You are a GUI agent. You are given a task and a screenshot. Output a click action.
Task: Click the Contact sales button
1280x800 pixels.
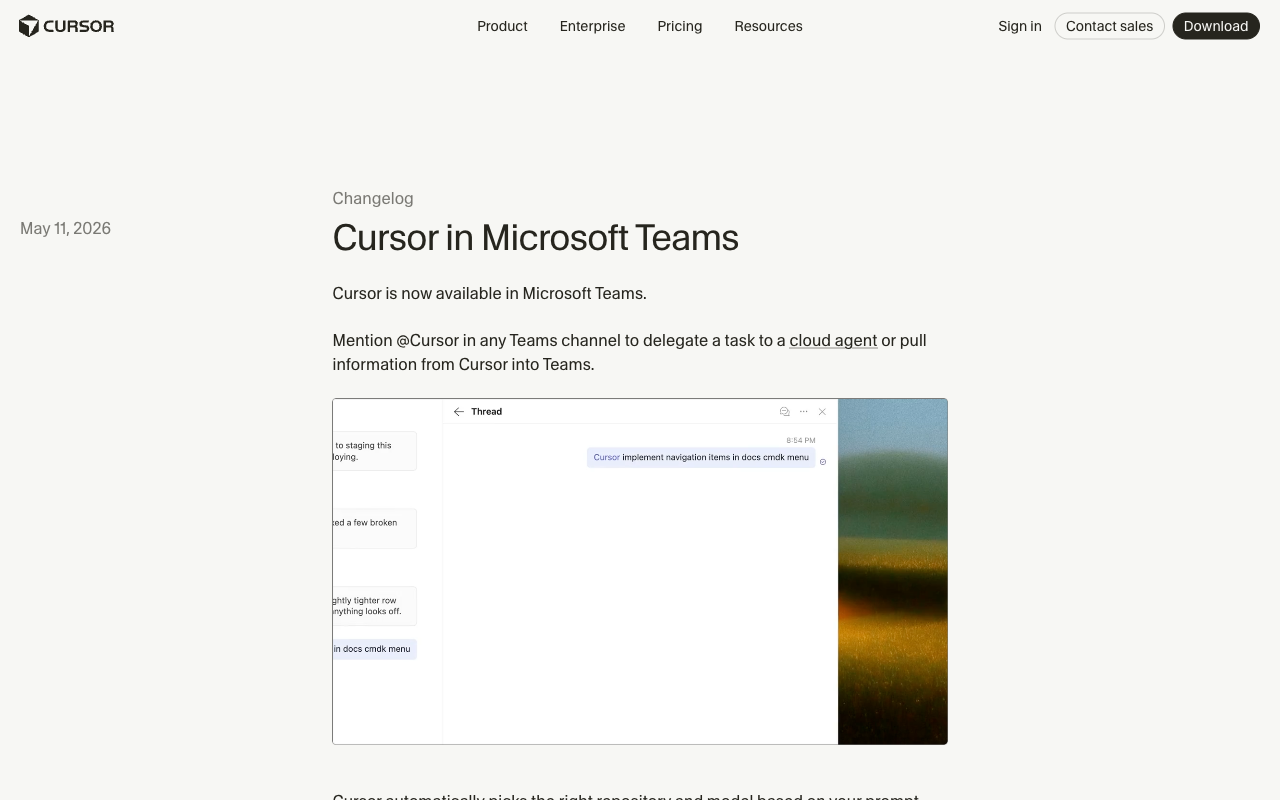click(x=1109, y=26)
